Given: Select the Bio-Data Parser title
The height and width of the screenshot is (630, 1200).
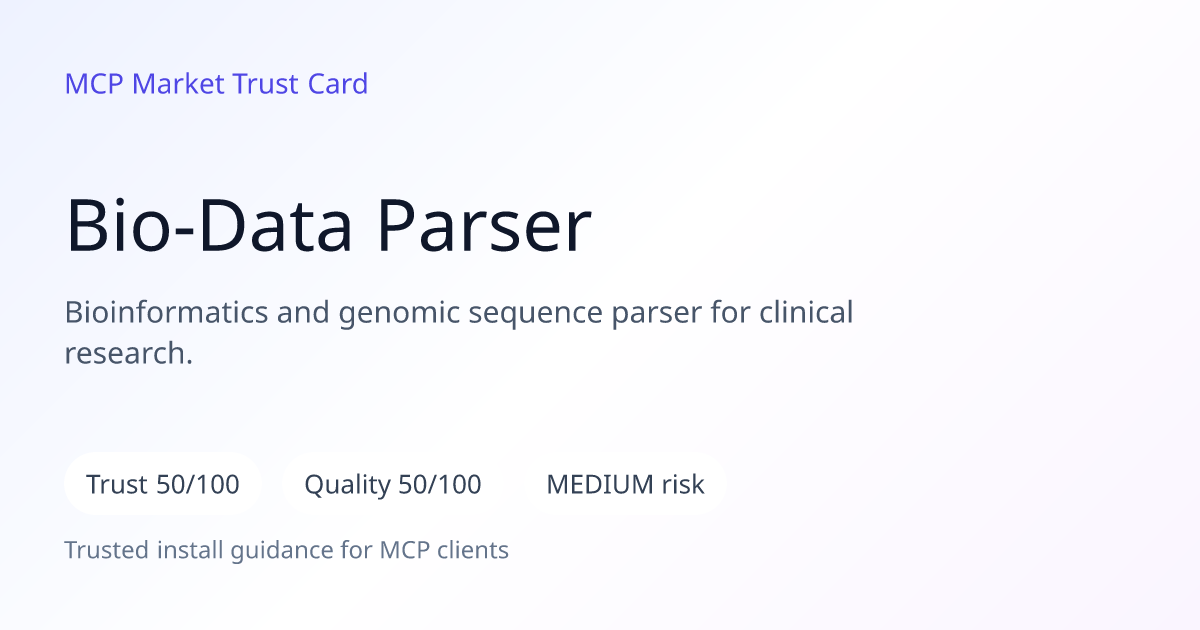Looking at the screenshot, I should [x=329, y=227].
